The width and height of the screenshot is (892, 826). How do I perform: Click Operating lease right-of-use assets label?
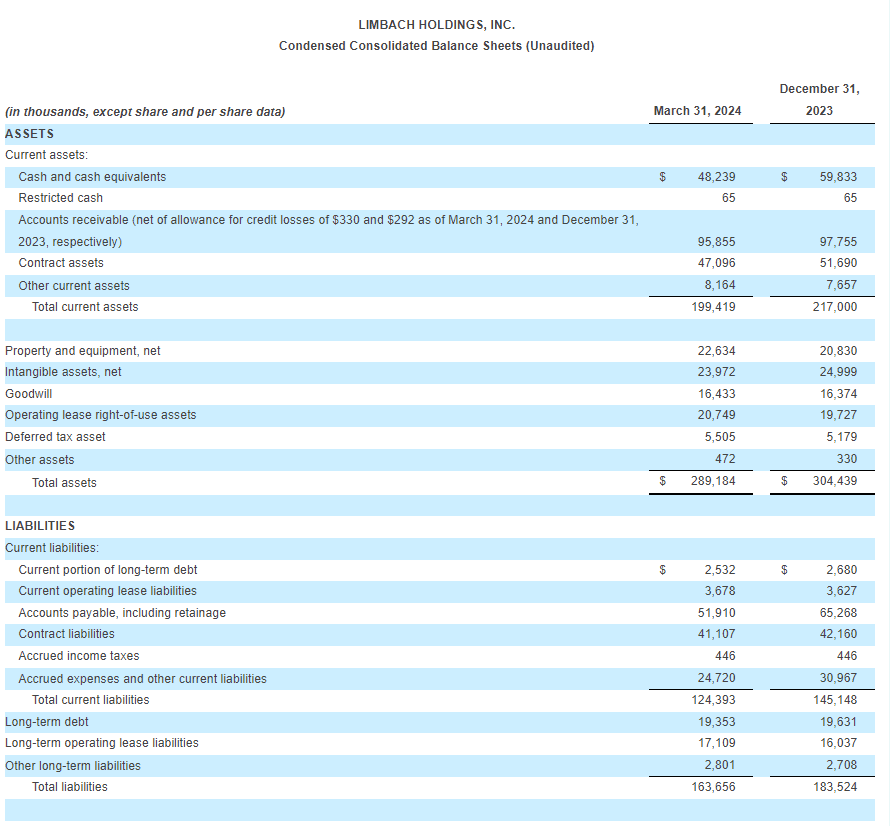click(101, 415)
